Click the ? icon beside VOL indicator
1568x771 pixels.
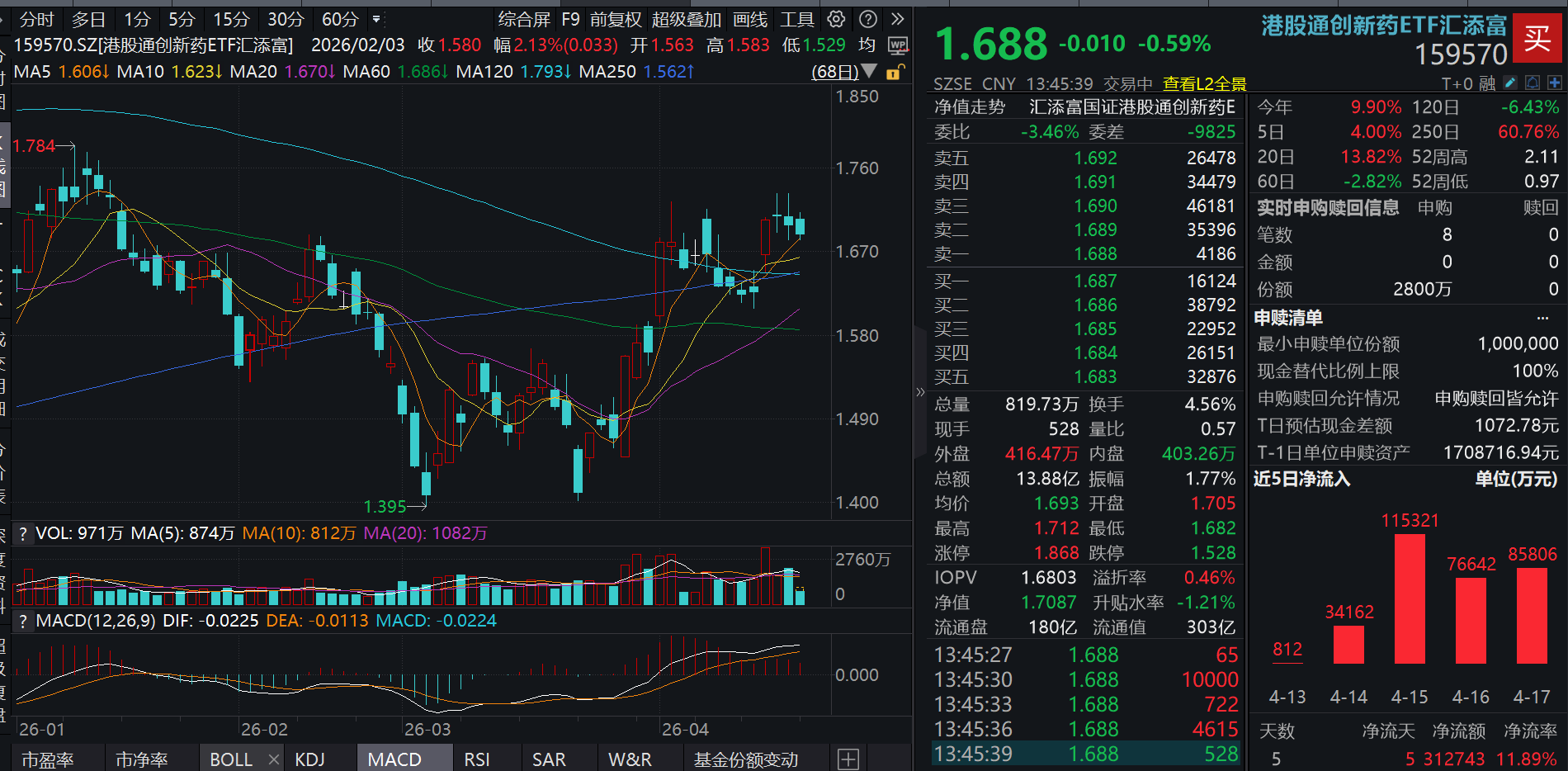pos(22,533)
